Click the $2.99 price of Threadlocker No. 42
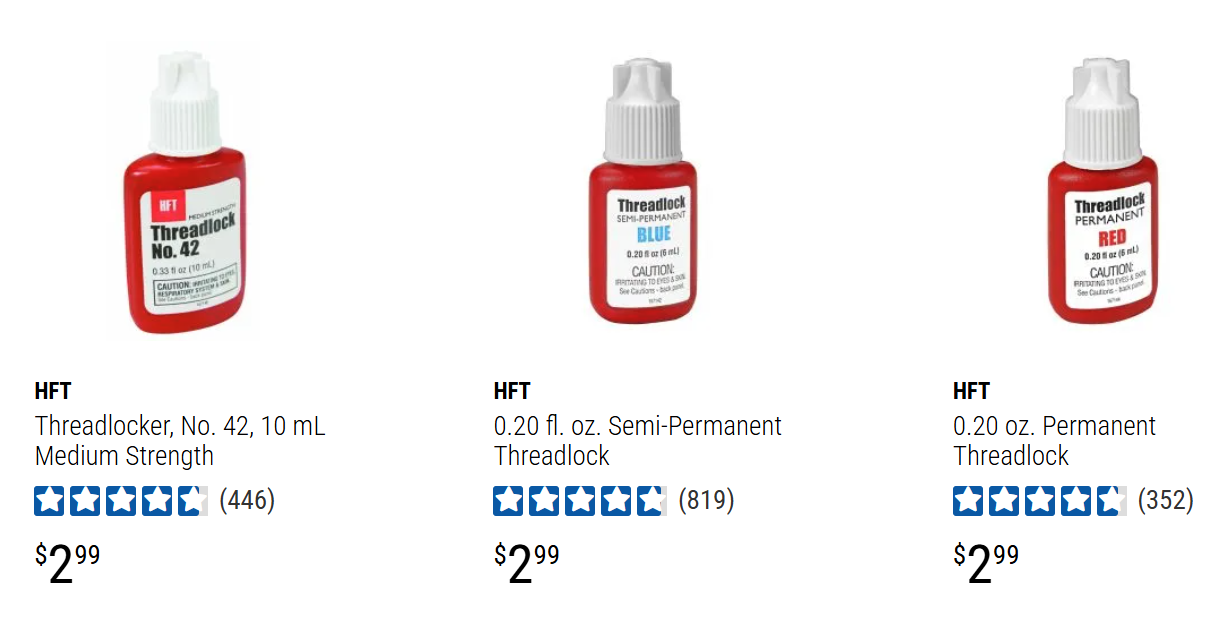The width and height of the screenshot is (1216, 627). (x=68, y=564)
